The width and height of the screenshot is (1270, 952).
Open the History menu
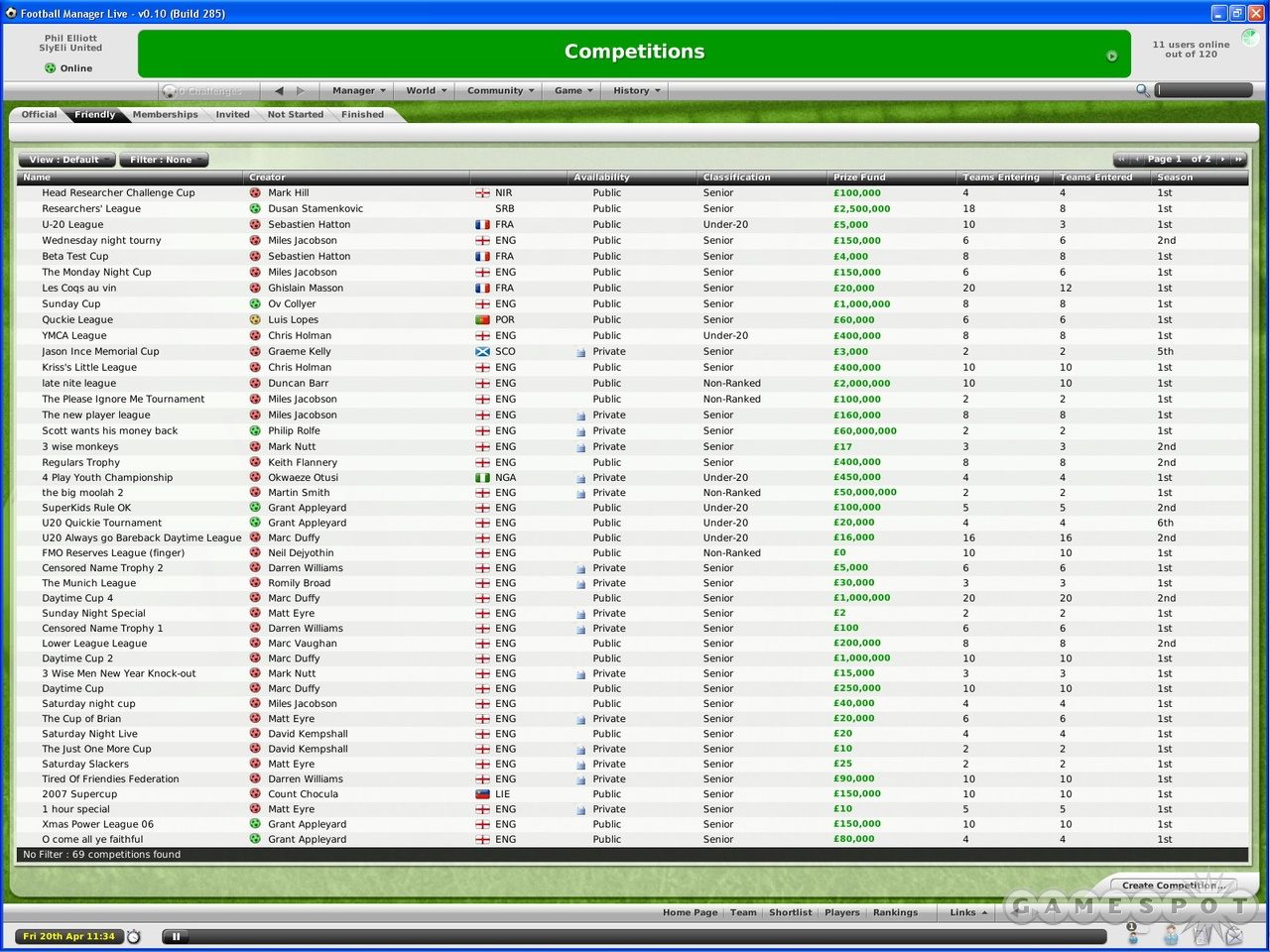[x=636, y=90]
